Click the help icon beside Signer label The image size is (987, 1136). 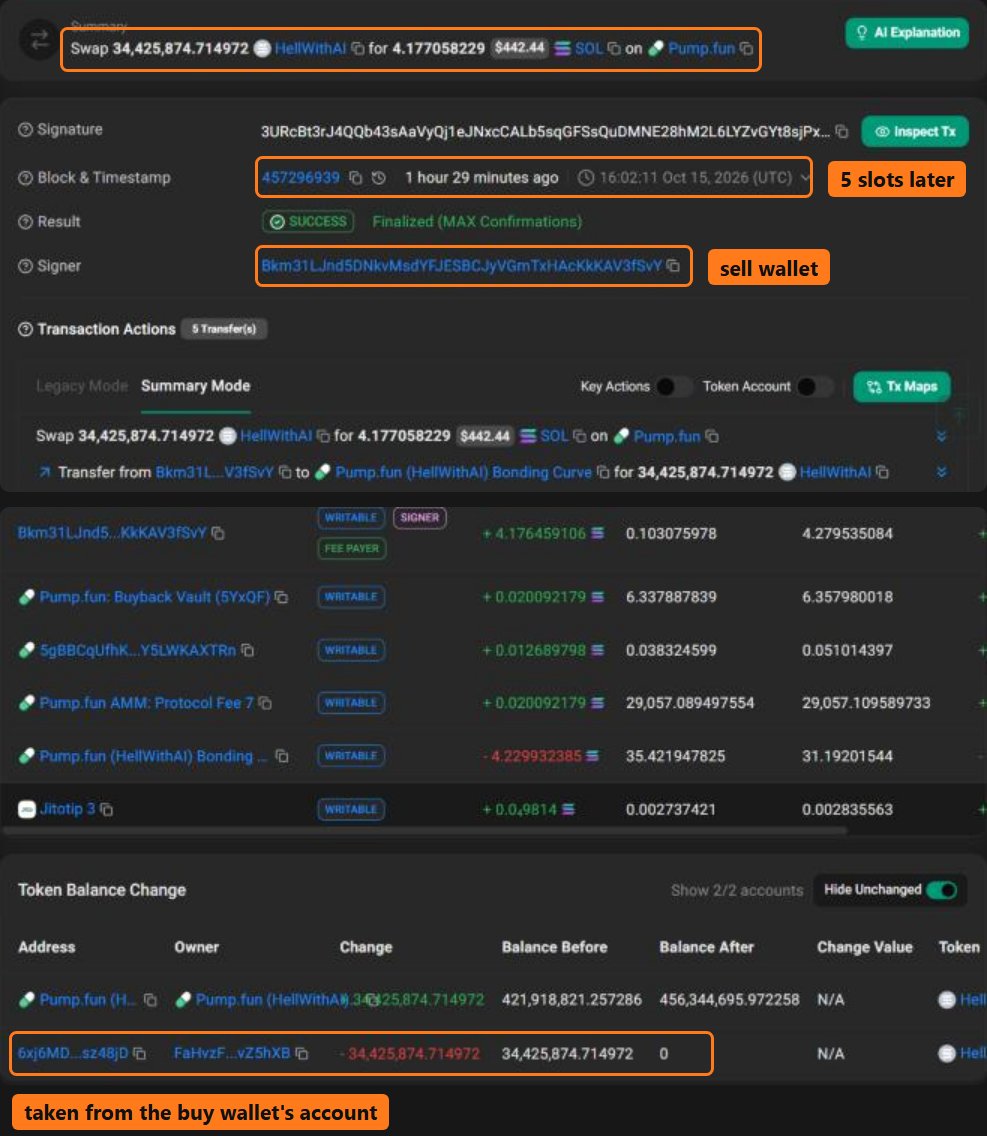25,266
